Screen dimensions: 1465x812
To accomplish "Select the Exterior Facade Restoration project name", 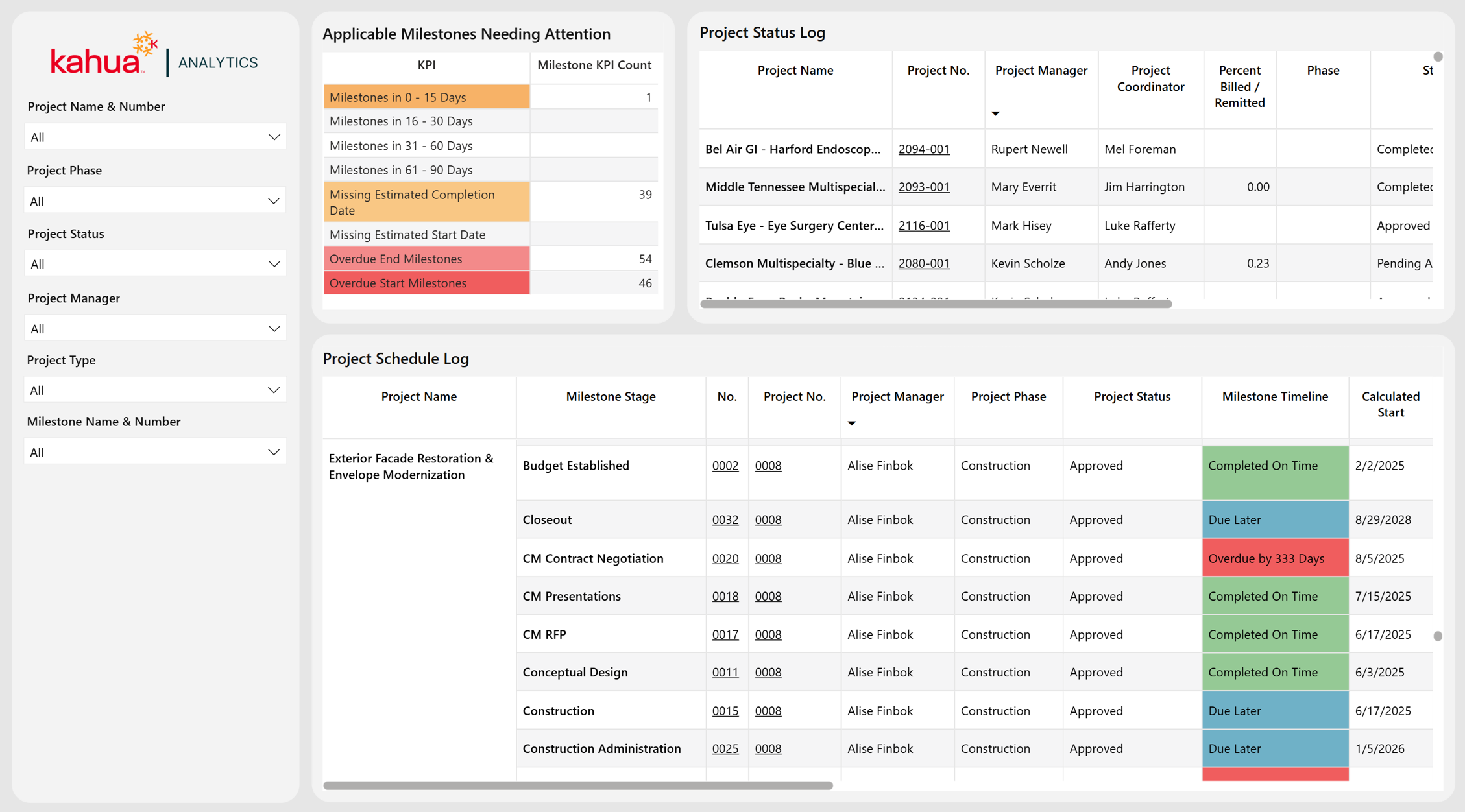I will [x=411, y=466].
